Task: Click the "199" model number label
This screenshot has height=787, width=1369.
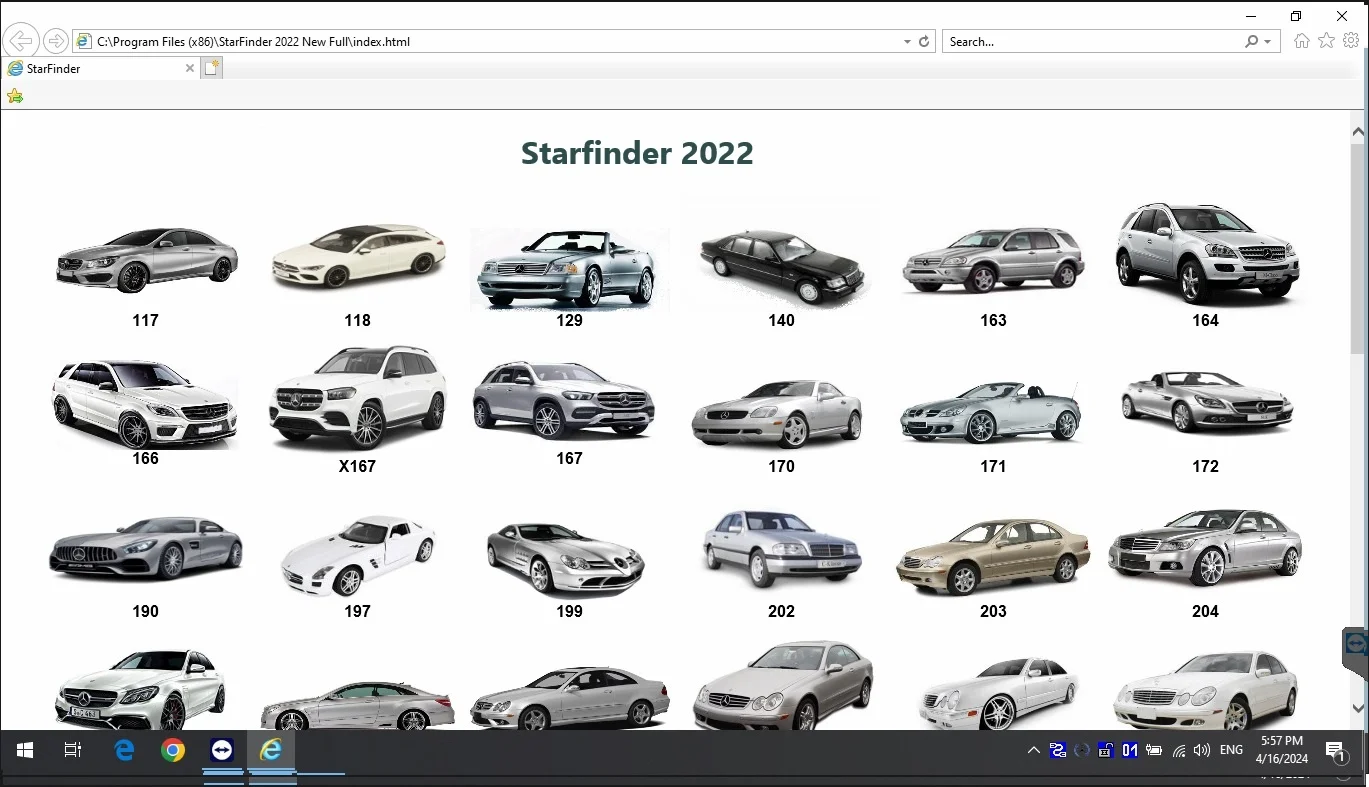Action: point(569,611)
